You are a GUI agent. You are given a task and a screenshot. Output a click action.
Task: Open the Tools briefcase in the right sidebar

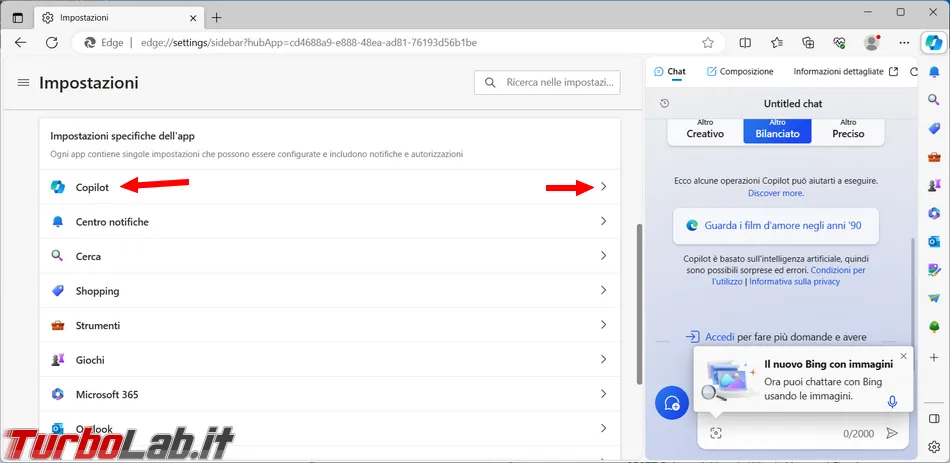[934, 156]
